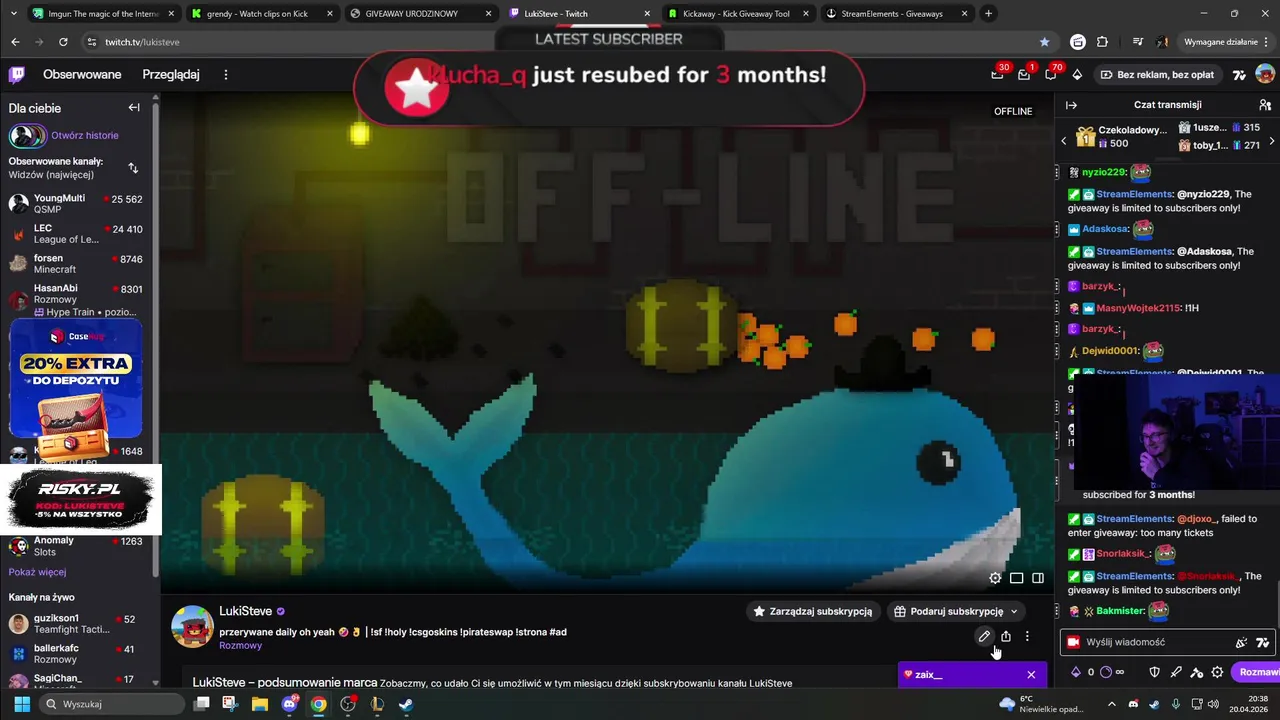The image size is (1280, 720).
Task: Open the Get Bits diamond icon
Action: point(1077,75)
